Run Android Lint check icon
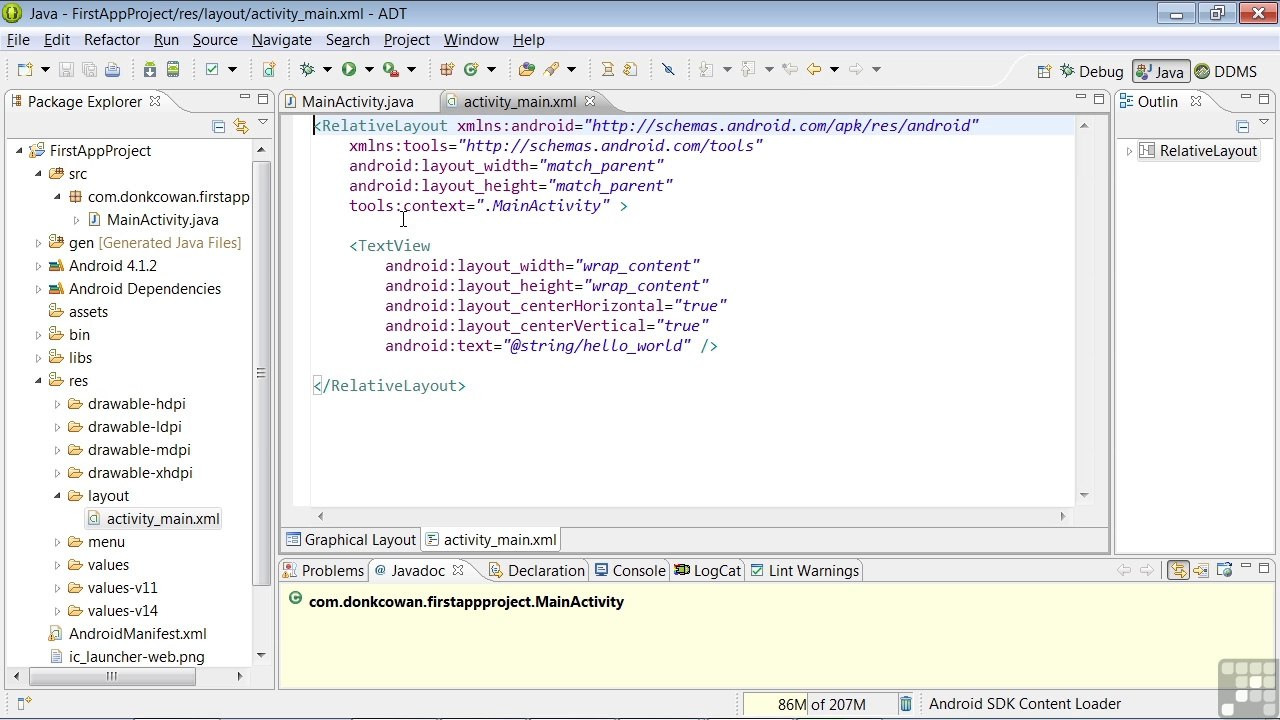Image resolution: width=1280 pixels, height=720 pixels. 212,69
